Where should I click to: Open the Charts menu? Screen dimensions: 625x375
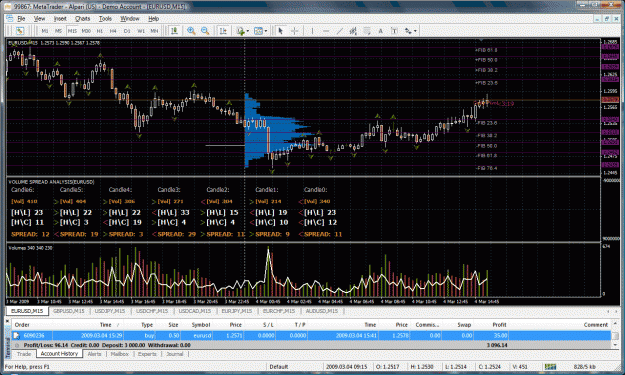pyautogui.click(x=83, y=19)
